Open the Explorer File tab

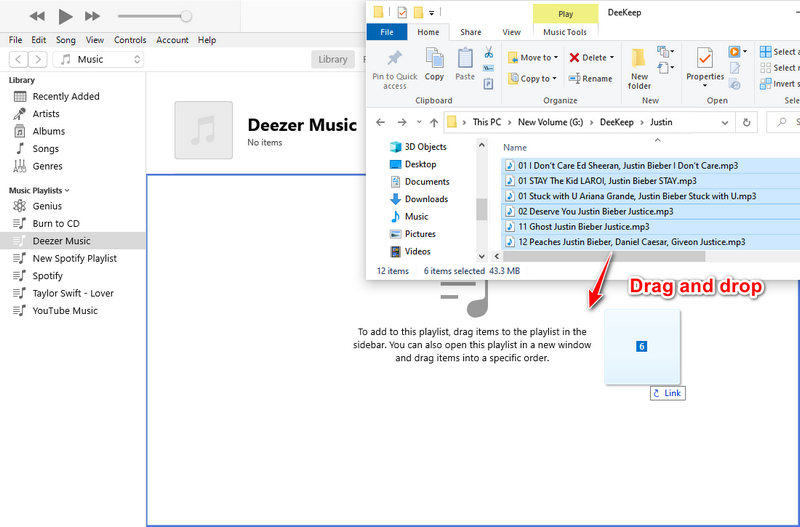[x=387, y=32]
